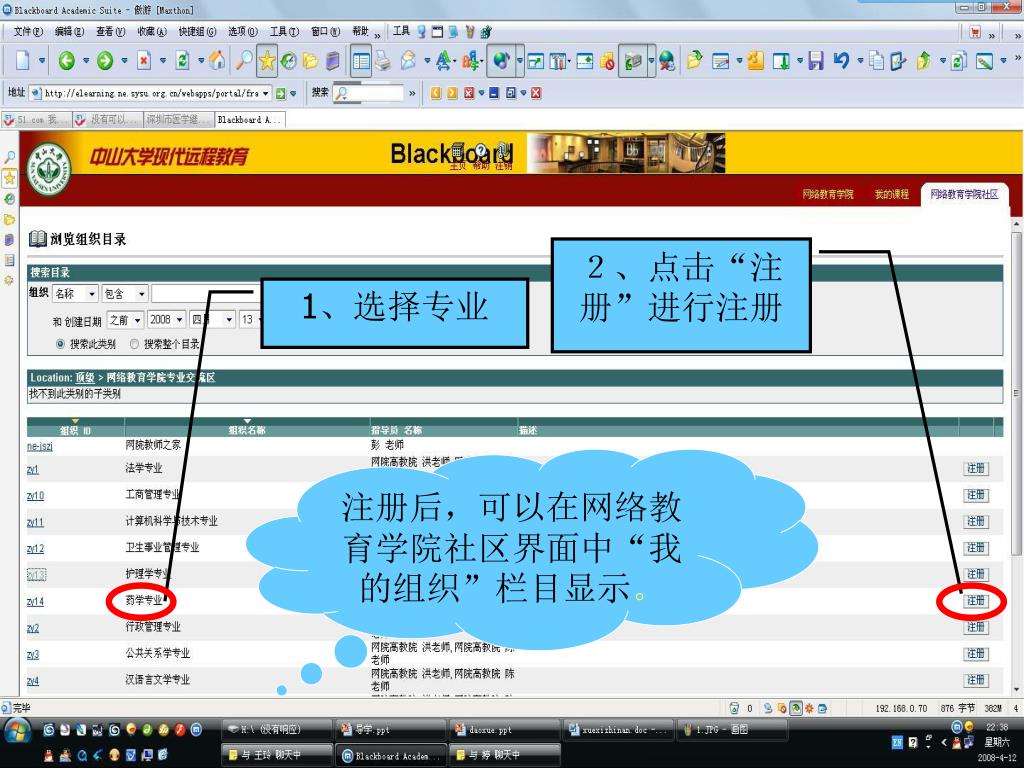Select the 搜索整个目录 radio button
Viewport: 1024px width, 768px height.
click(135, 344)
